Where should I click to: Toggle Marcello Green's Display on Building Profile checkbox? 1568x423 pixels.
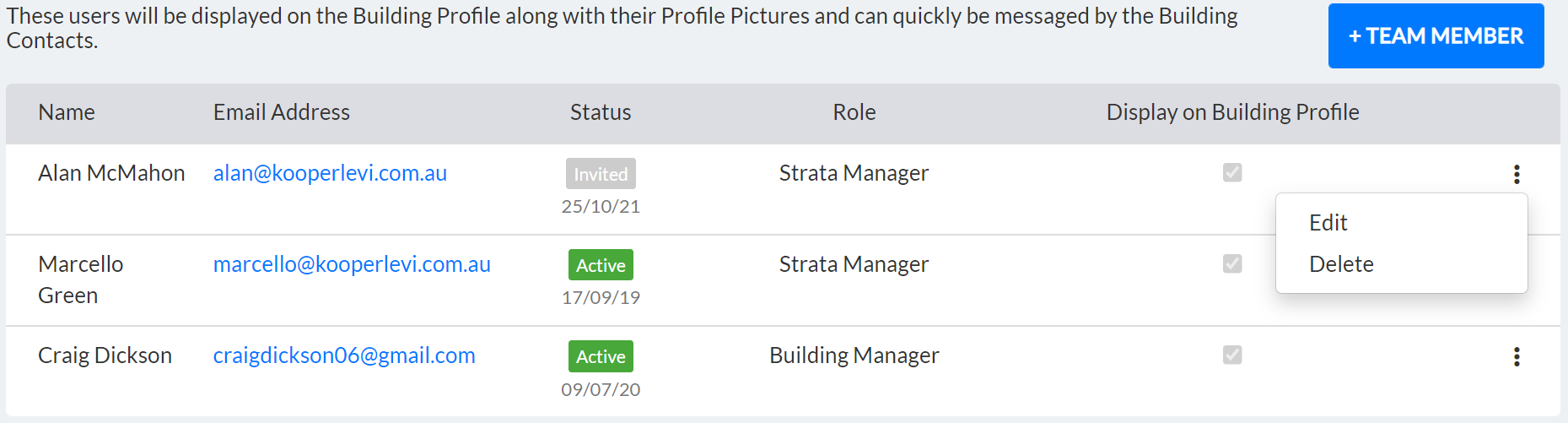coord(1232,263)
